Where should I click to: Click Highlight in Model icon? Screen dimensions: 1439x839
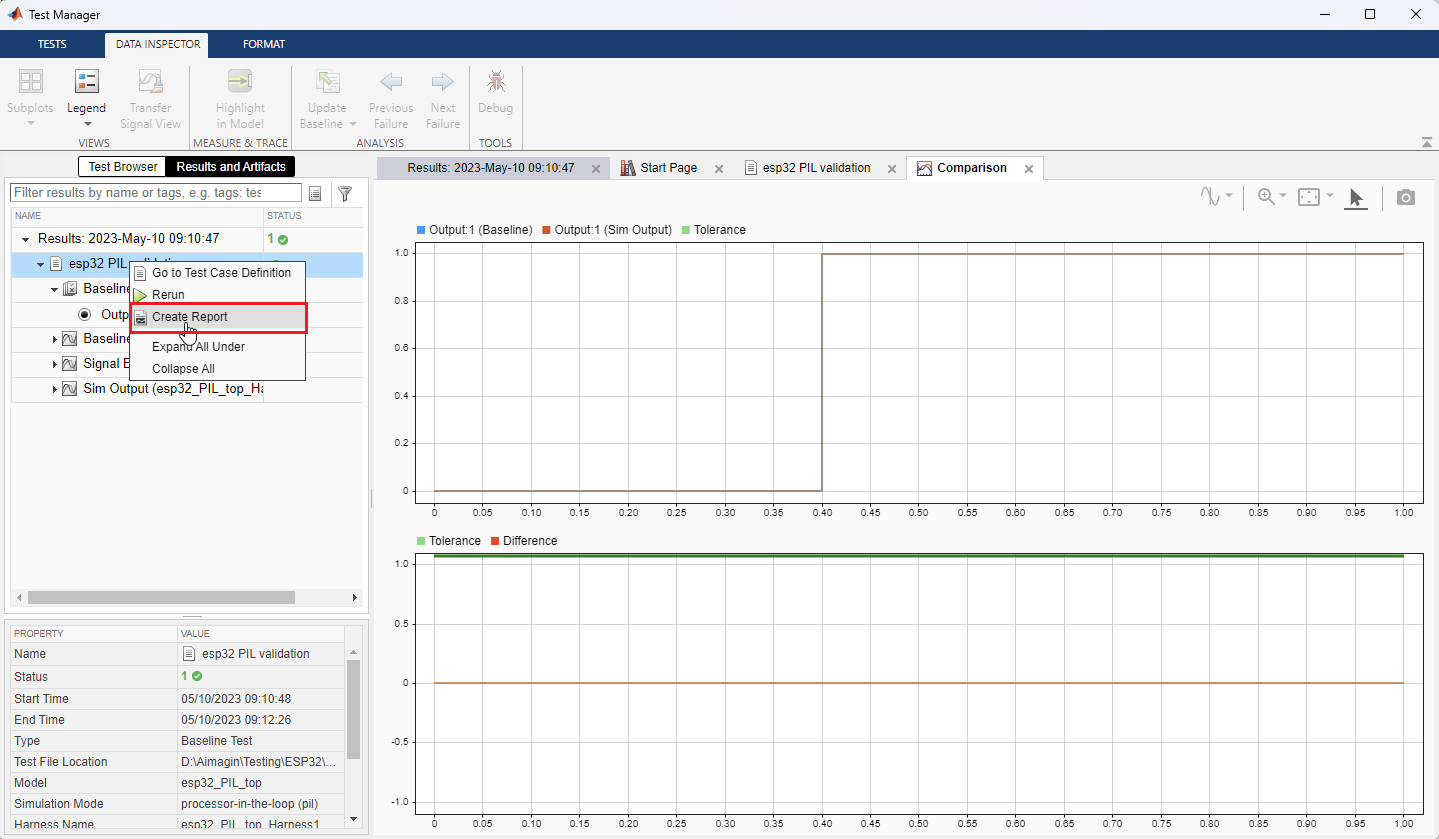pos(240,82)
